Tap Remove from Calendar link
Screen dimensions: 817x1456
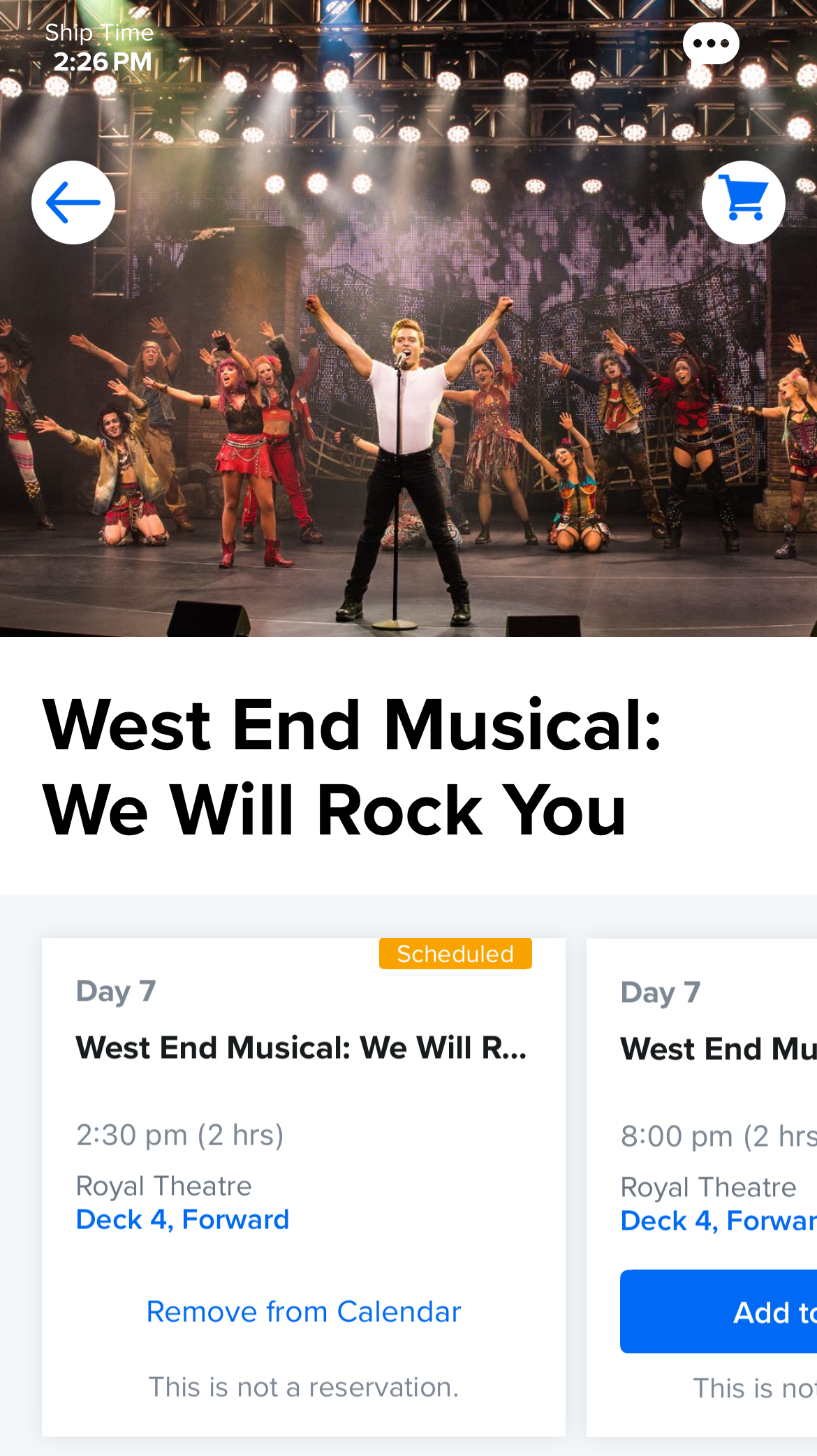[x=304, y=1312]
